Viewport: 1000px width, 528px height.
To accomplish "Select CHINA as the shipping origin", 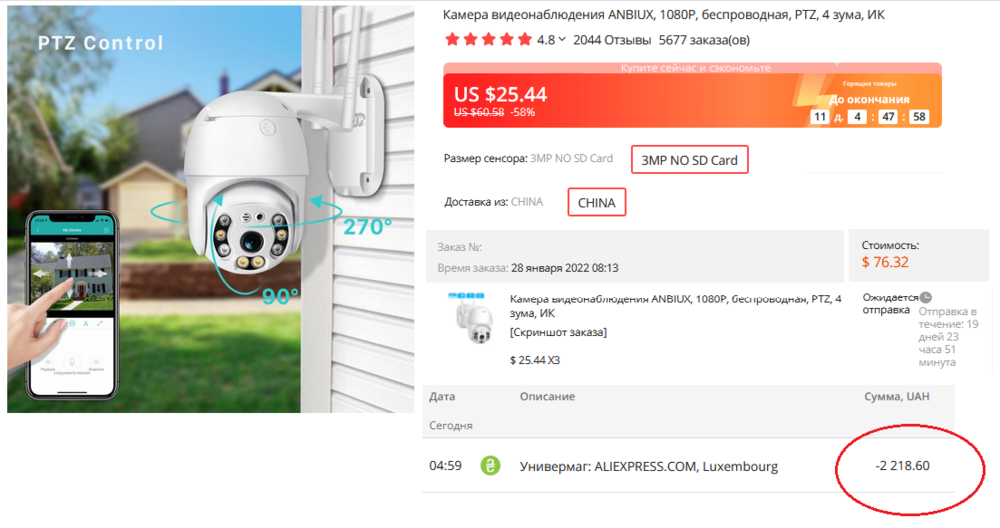I will click(x=597, y=203).
